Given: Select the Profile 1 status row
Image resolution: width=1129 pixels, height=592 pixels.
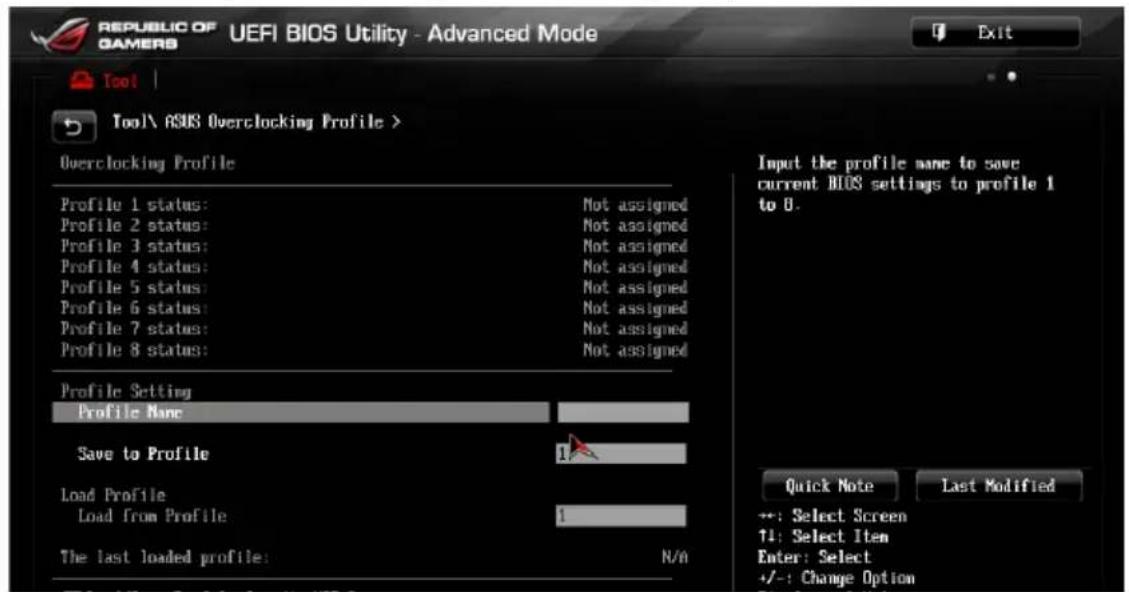Looking at the screenshot, I should 374,205.
